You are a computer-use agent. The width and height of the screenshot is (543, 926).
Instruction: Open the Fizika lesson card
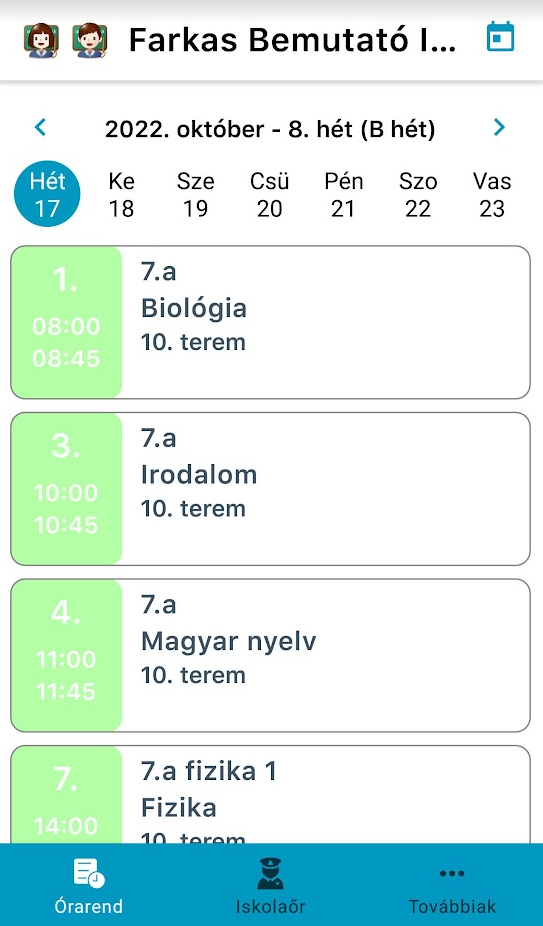click(x=271, y=794)
